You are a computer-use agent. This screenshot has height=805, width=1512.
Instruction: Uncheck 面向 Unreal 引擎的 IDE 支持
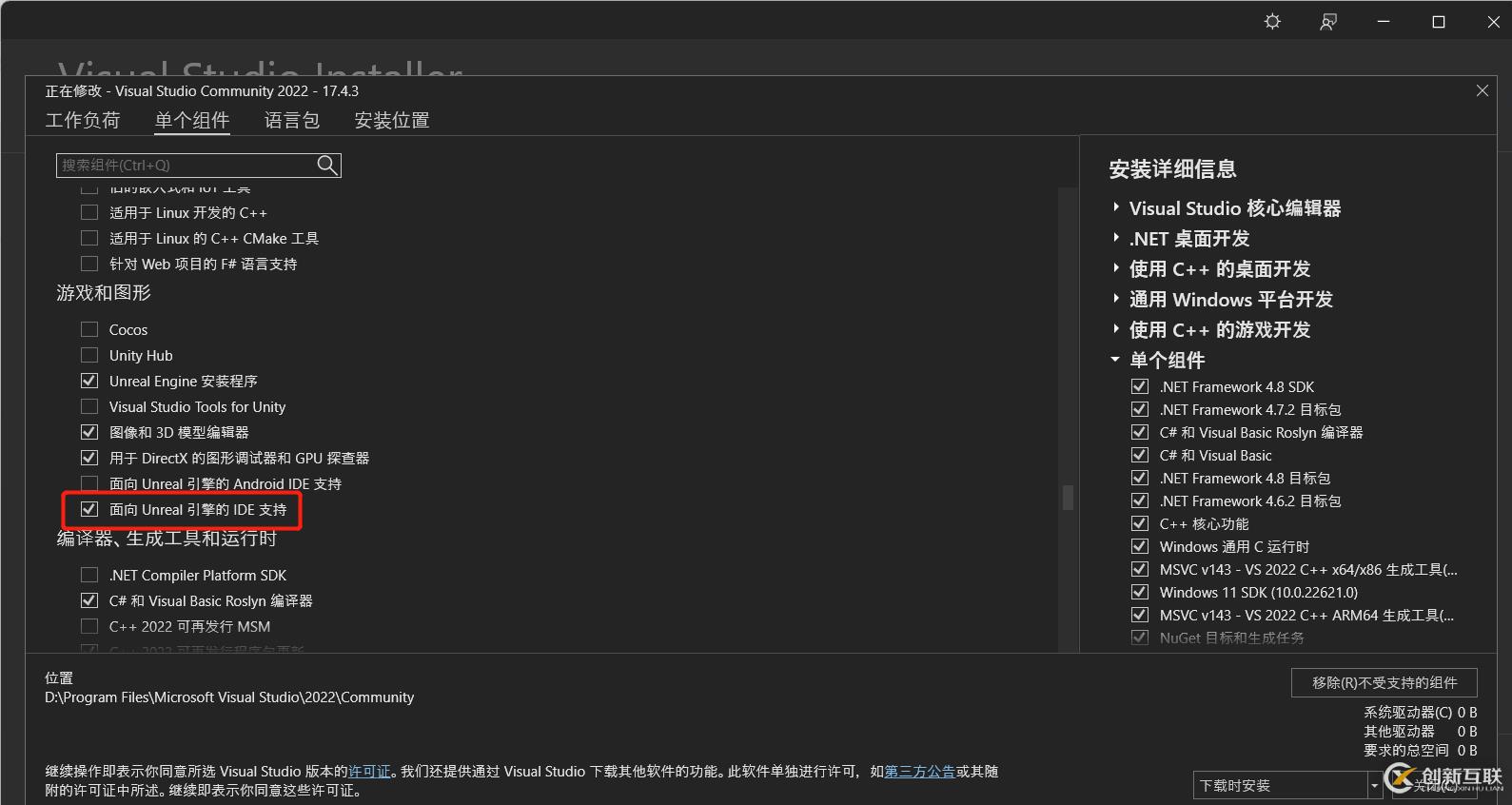pyautogui.click(x=89, y=509)
